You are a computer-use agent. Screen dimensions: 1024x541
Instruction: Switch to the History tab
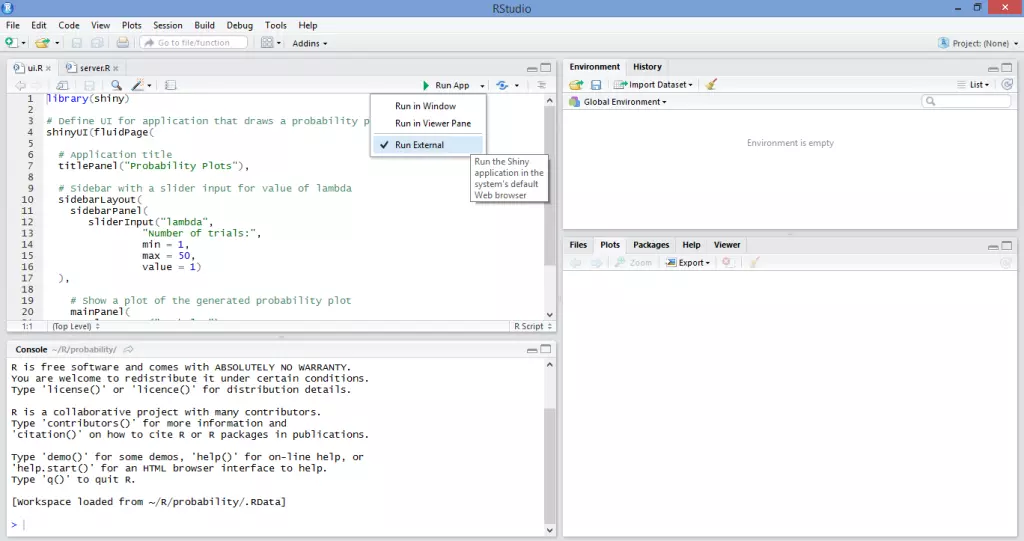(x=647, y=67)
